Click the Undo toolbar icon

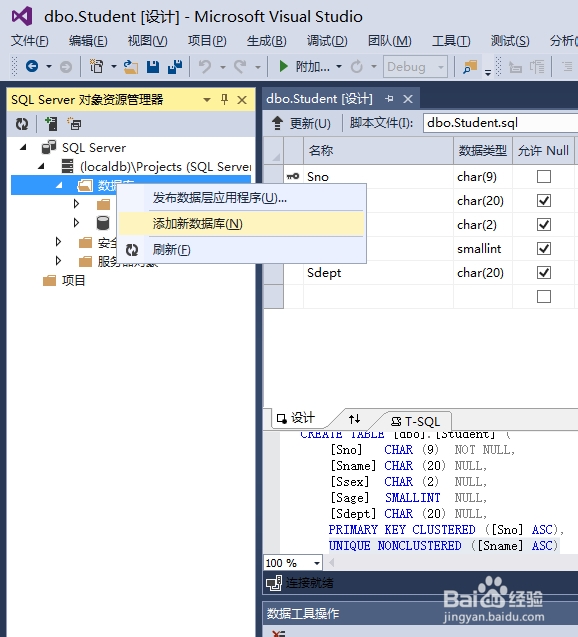[x=205, y=66]
